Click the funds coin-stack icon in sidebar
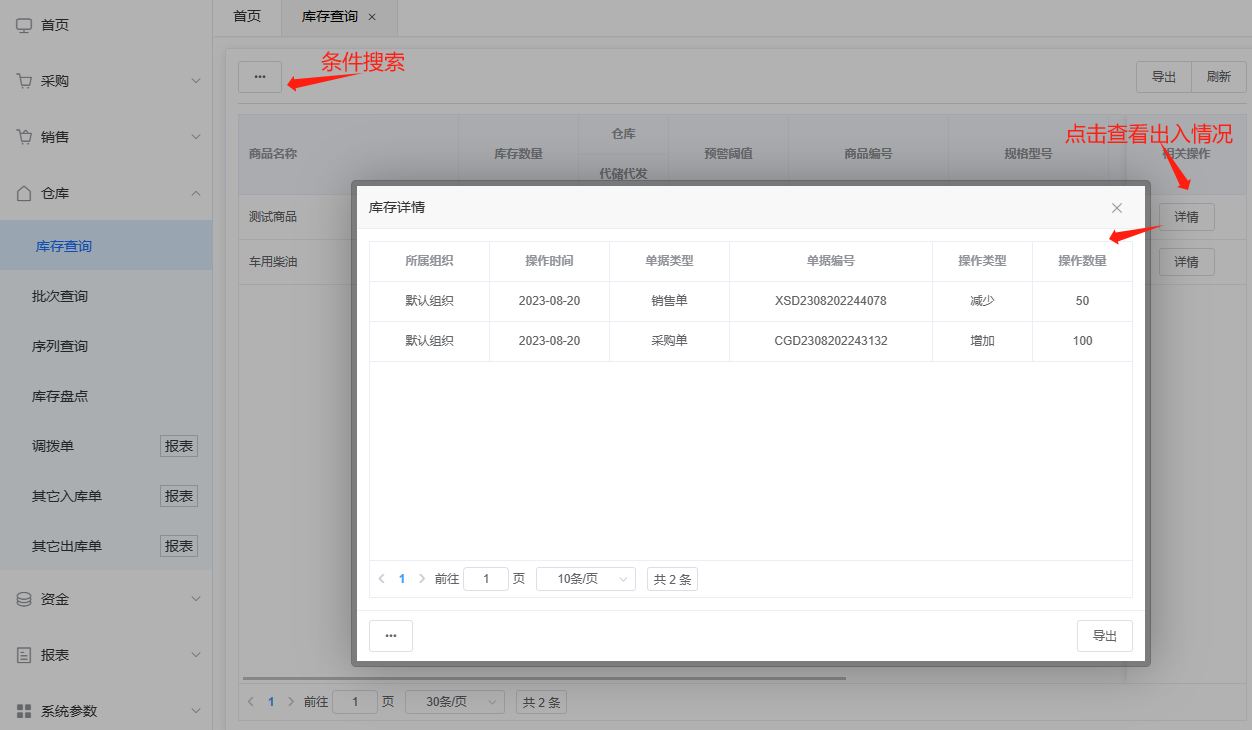1252x730 pixels. pos(24,599)
